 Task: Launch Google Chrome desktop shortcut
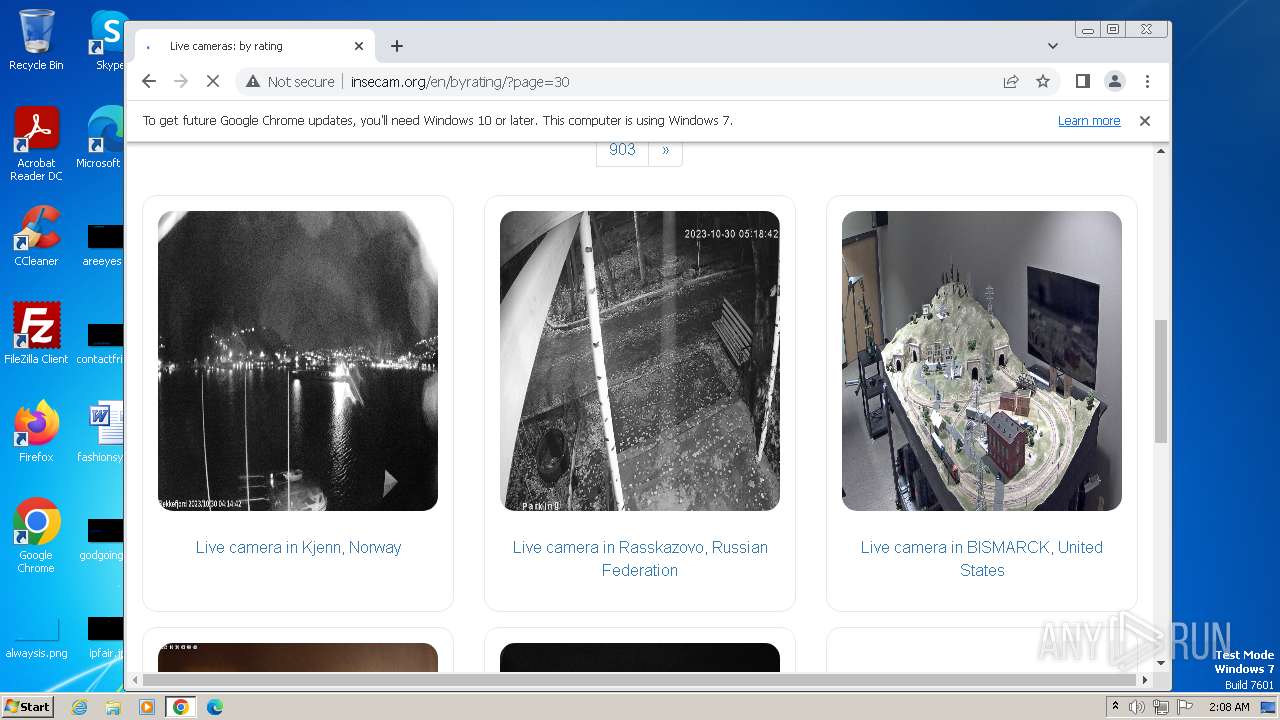tap(36, 535)
